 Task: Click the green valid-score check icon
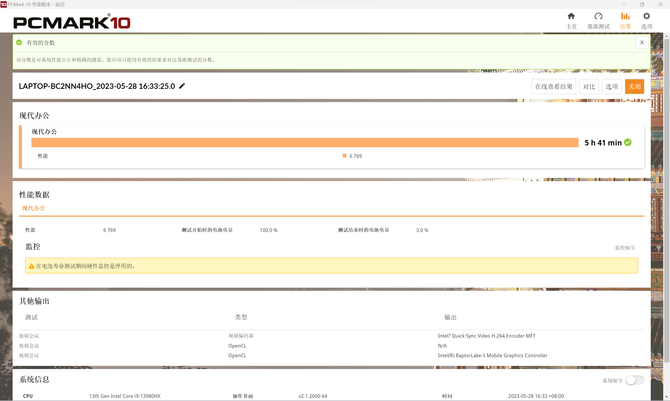[19, 42]
